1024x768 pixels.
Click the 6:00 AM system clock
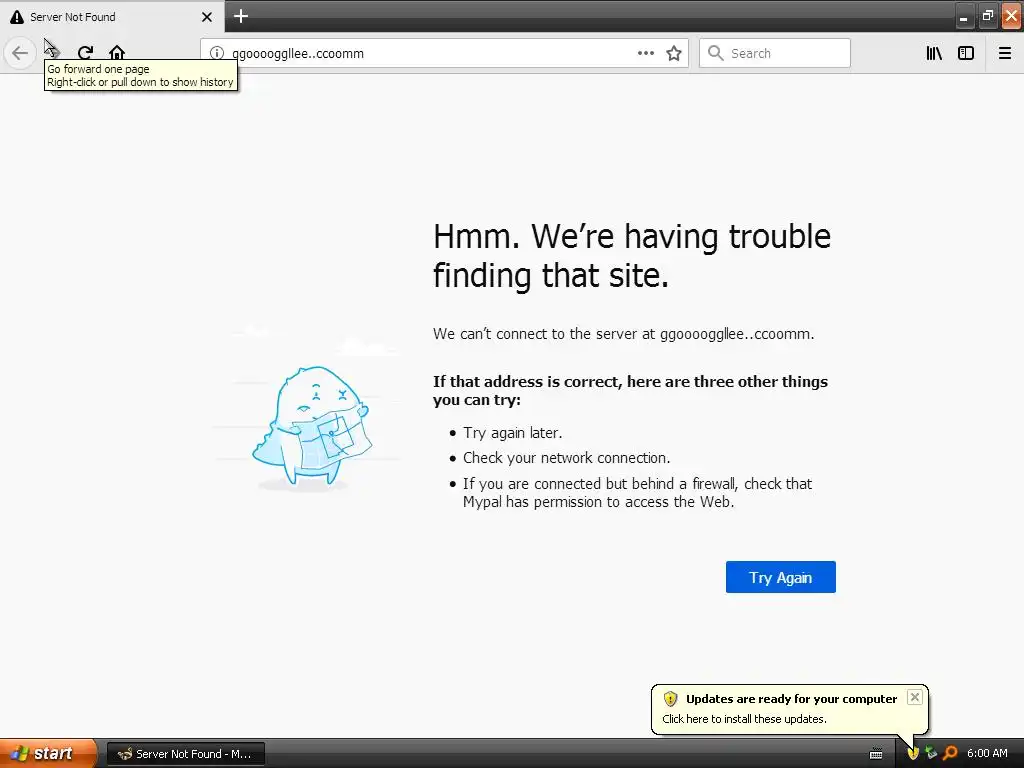(x=987, y=754)
